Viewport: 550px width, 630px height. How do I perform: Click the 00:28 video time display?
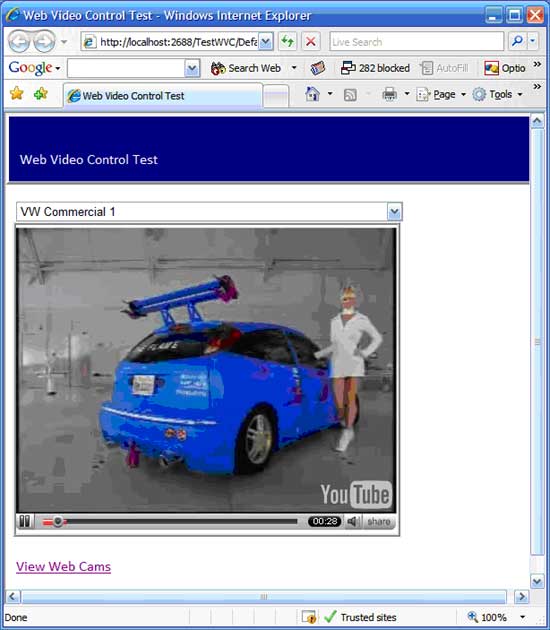(x=325, y=522)
